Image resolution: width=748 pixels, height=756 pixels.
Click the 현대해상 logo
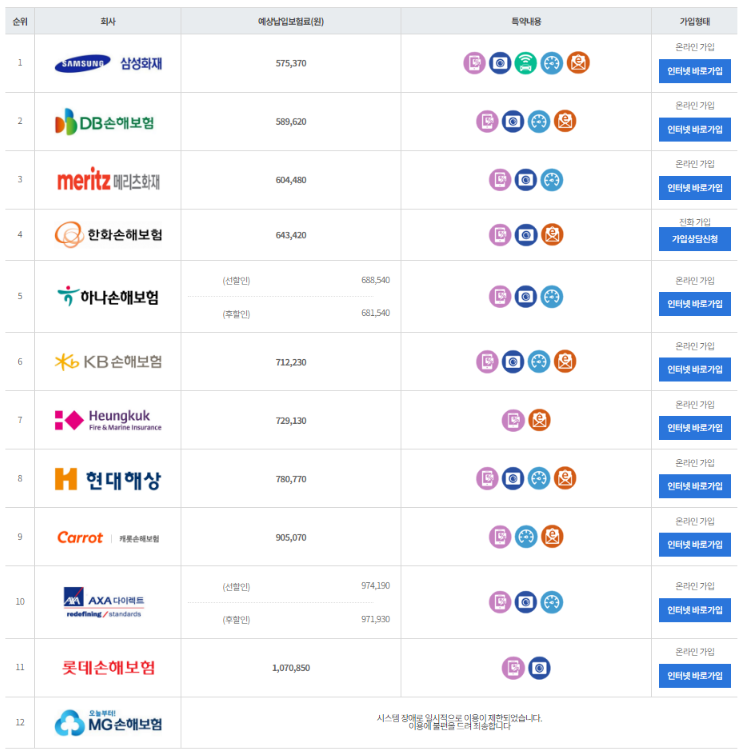108,479
